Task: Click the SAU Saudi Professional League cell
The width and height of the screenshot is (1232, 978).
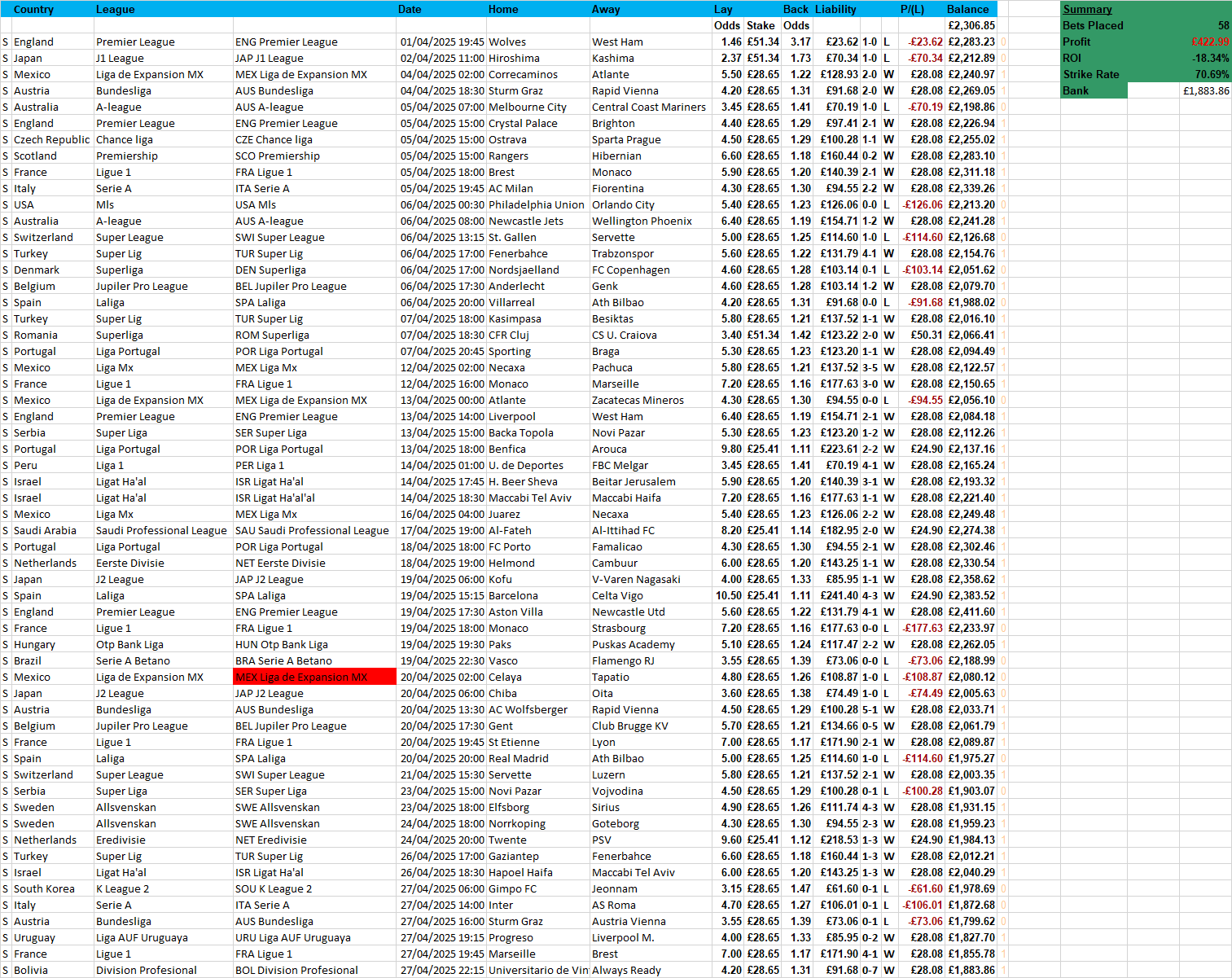Action: click(312, 531)
